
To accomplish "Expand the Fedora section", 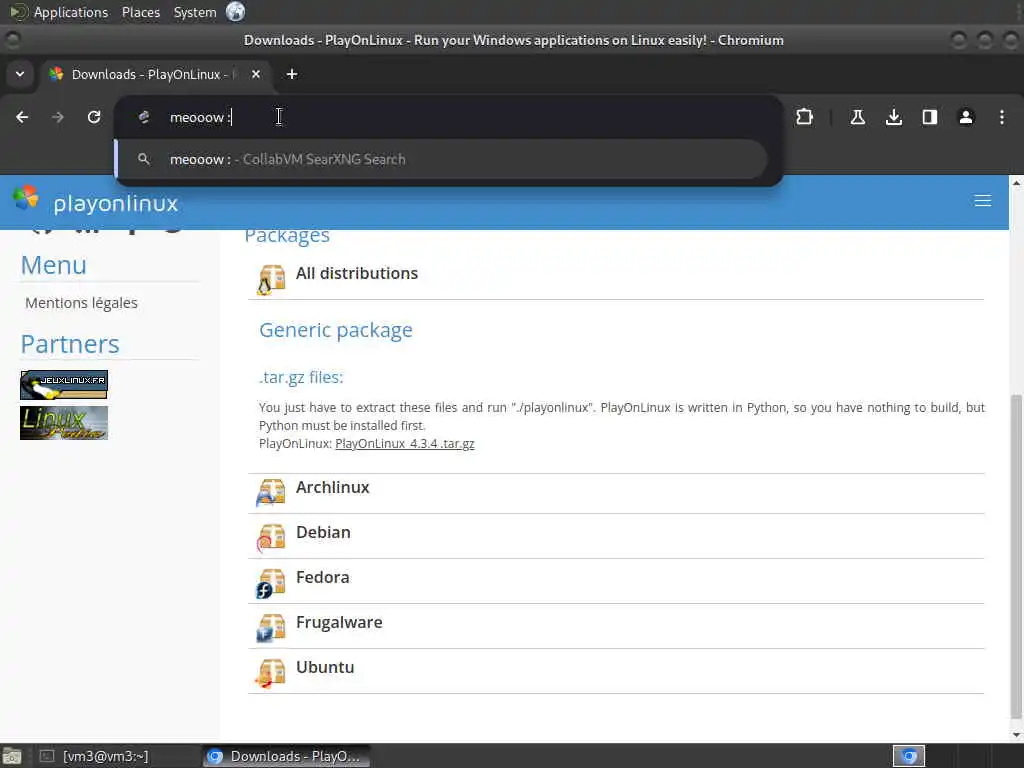I will (x=323, y=577).
